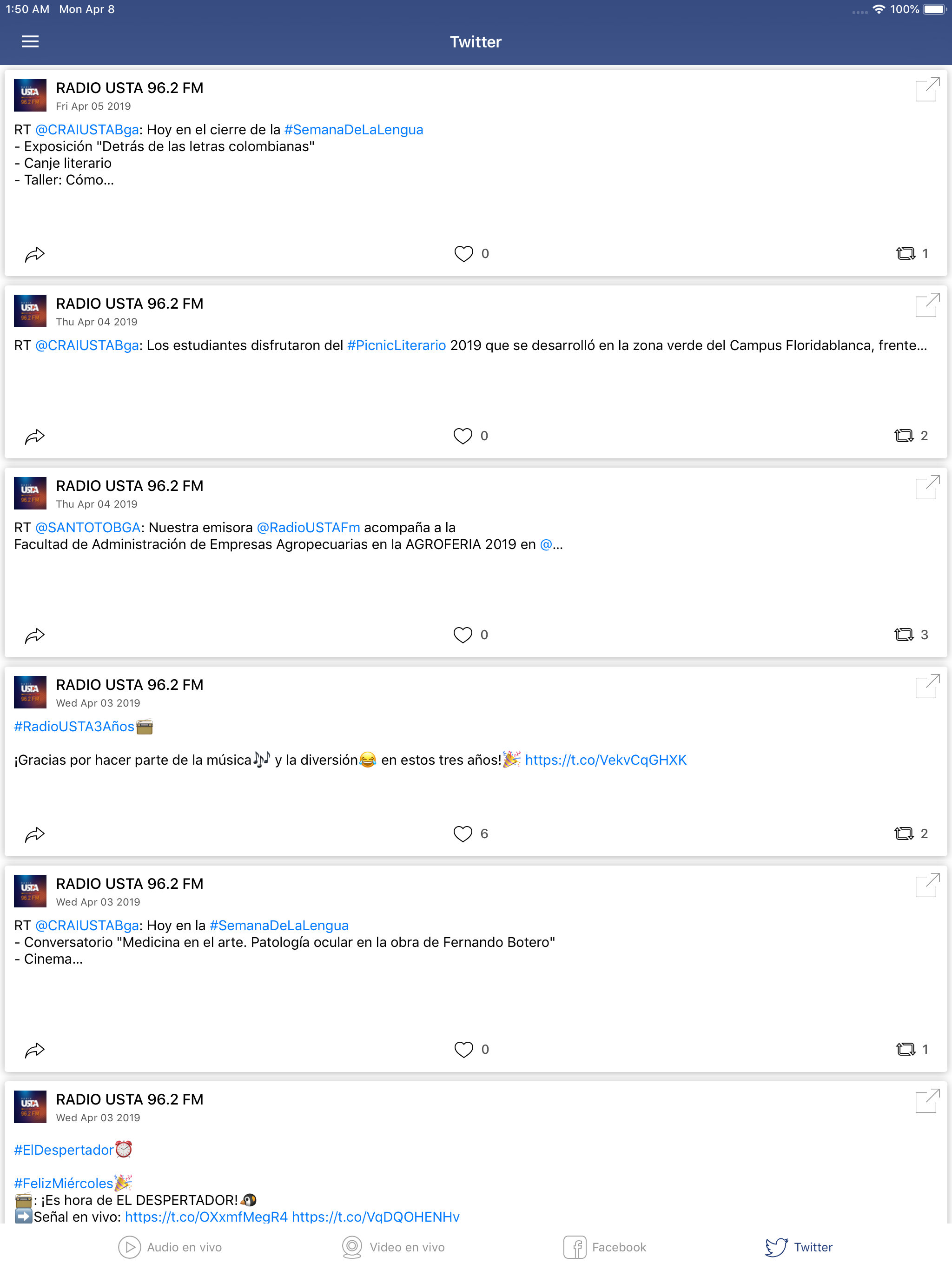The height and width of the screenshot is (1270, 952).
Task: Open link https://t.co/VekvCqGHXK
Action: (606, 760)
